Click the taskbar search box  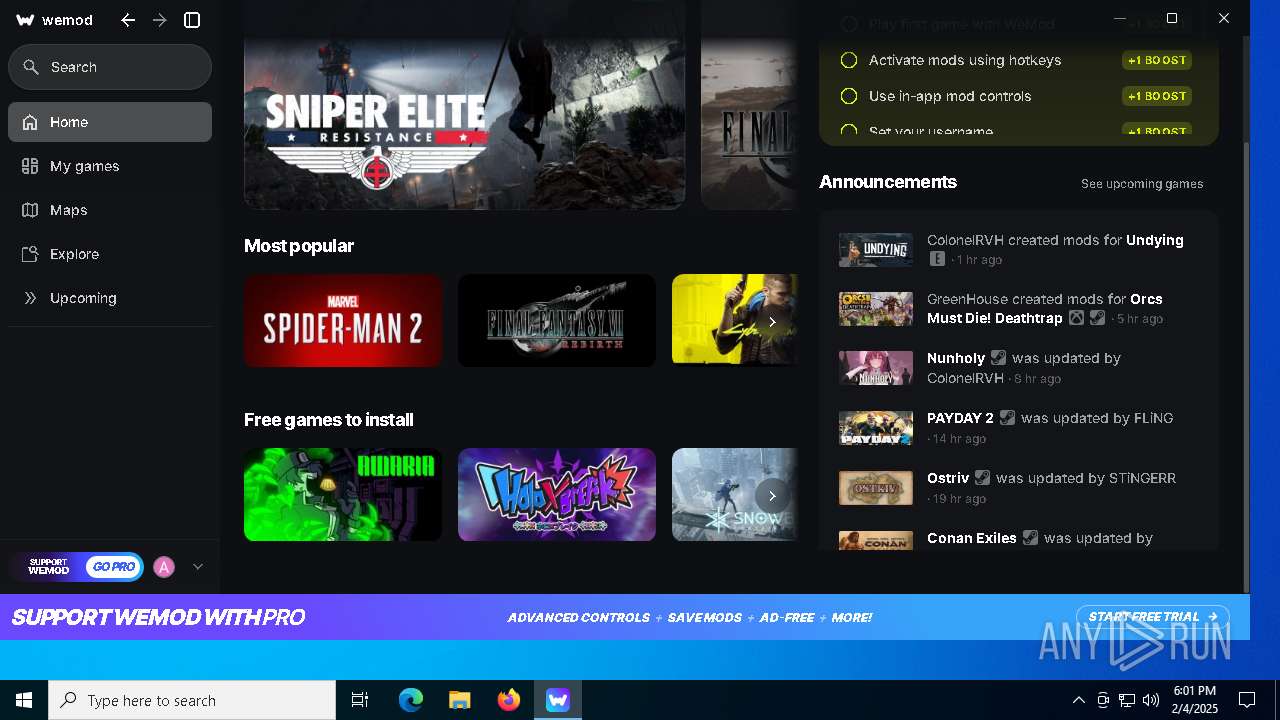tap(192, 700)
